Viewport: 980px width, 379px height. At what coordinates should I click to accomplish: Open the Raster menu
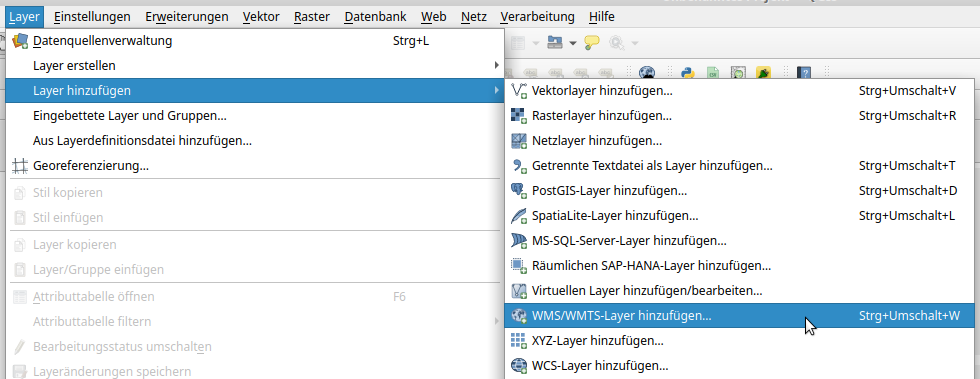coord(311,17)
